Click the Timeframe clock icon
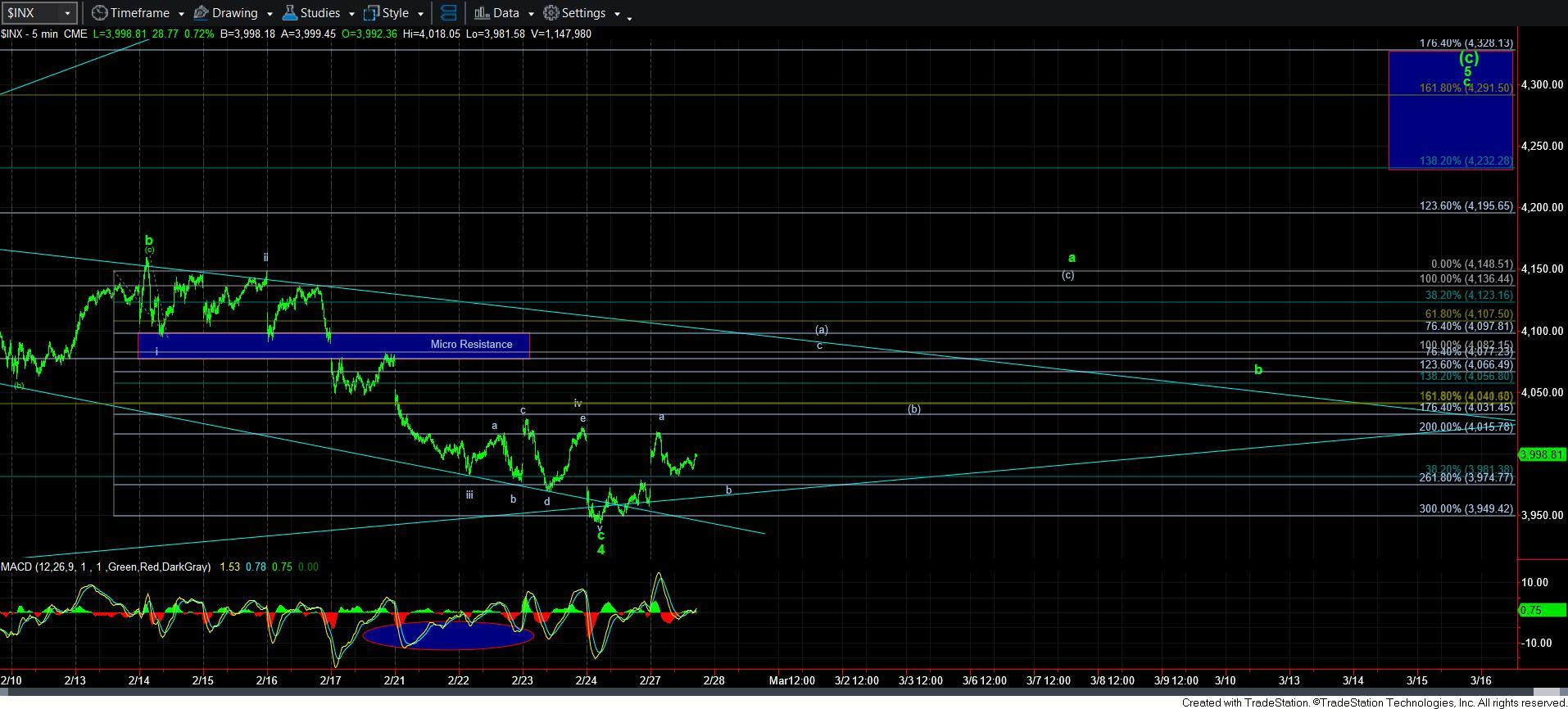The width and height of the screenshot is (1568, 709). click(x=99, y=13)
